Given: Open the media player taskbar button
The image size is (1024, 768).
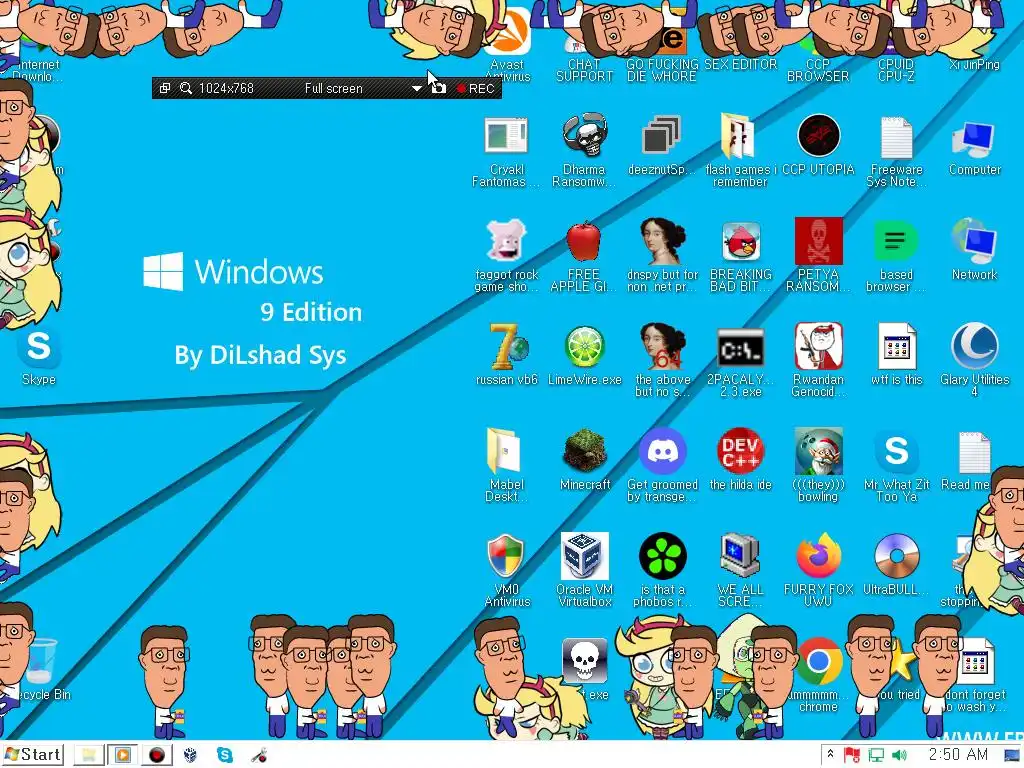Looking at the screenshot, I should 122,755.
